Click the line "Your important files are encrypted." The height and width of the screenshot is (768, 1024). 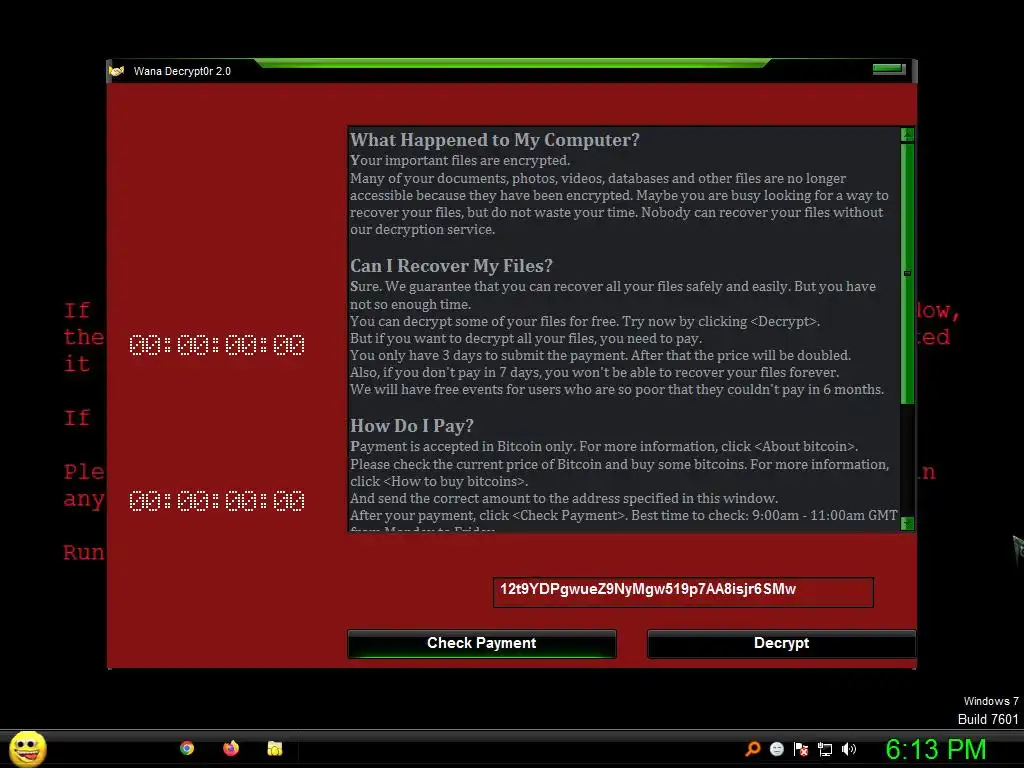[x=460, y=161]
